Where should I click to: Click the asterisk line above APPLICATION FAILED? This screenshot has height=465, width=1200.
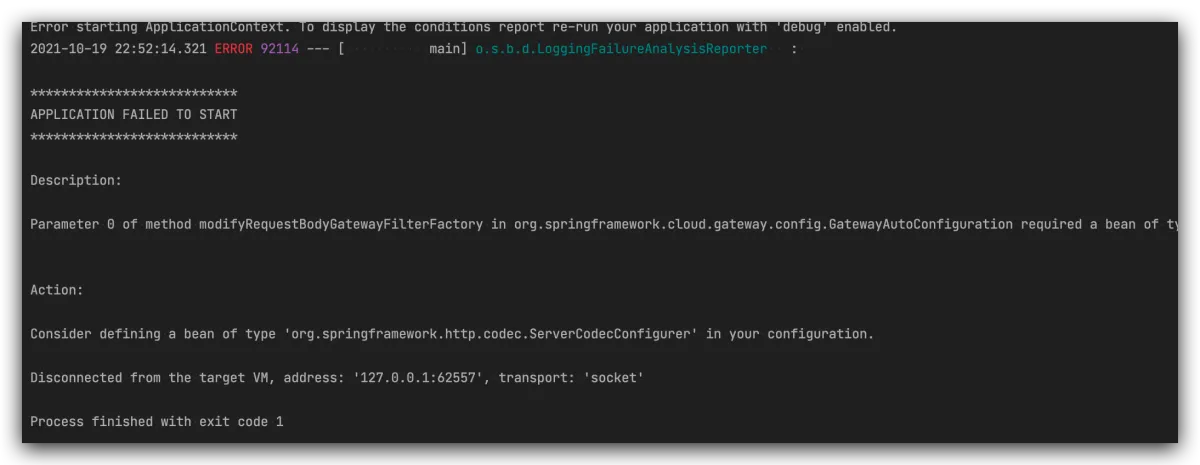click(133, 93)
